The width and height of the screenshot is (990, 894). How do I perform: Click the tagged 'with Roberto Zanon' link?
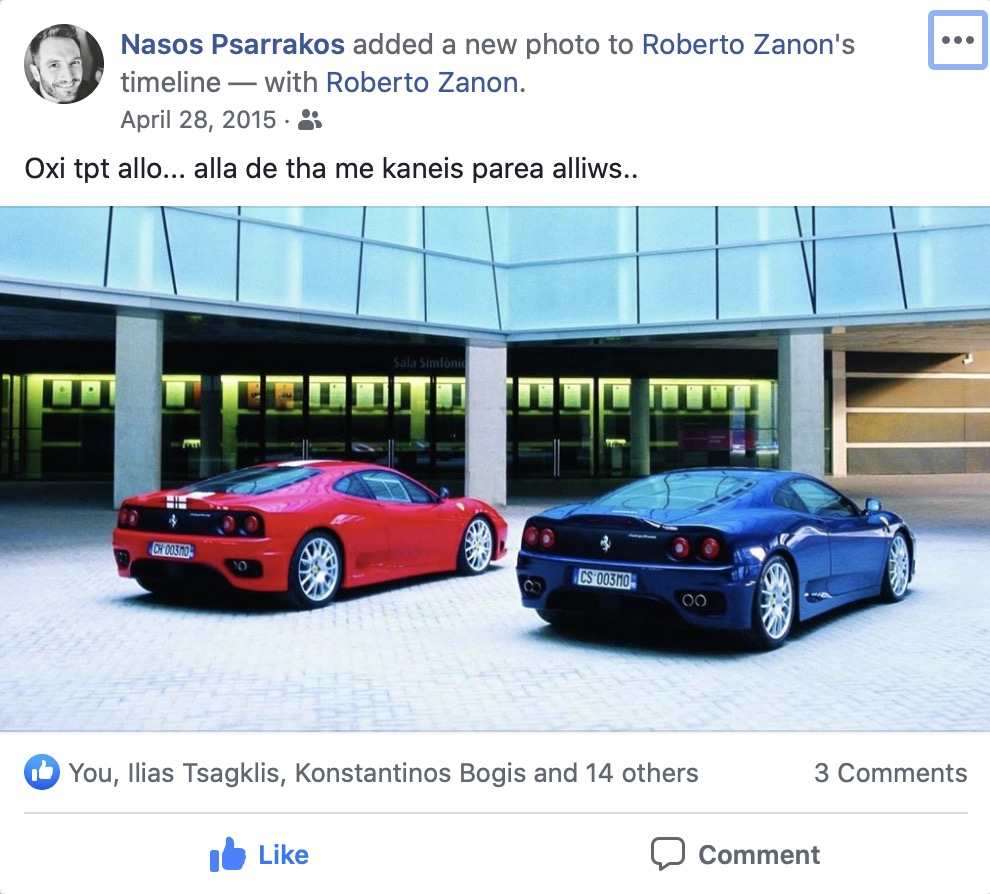(x=425, y=83)
